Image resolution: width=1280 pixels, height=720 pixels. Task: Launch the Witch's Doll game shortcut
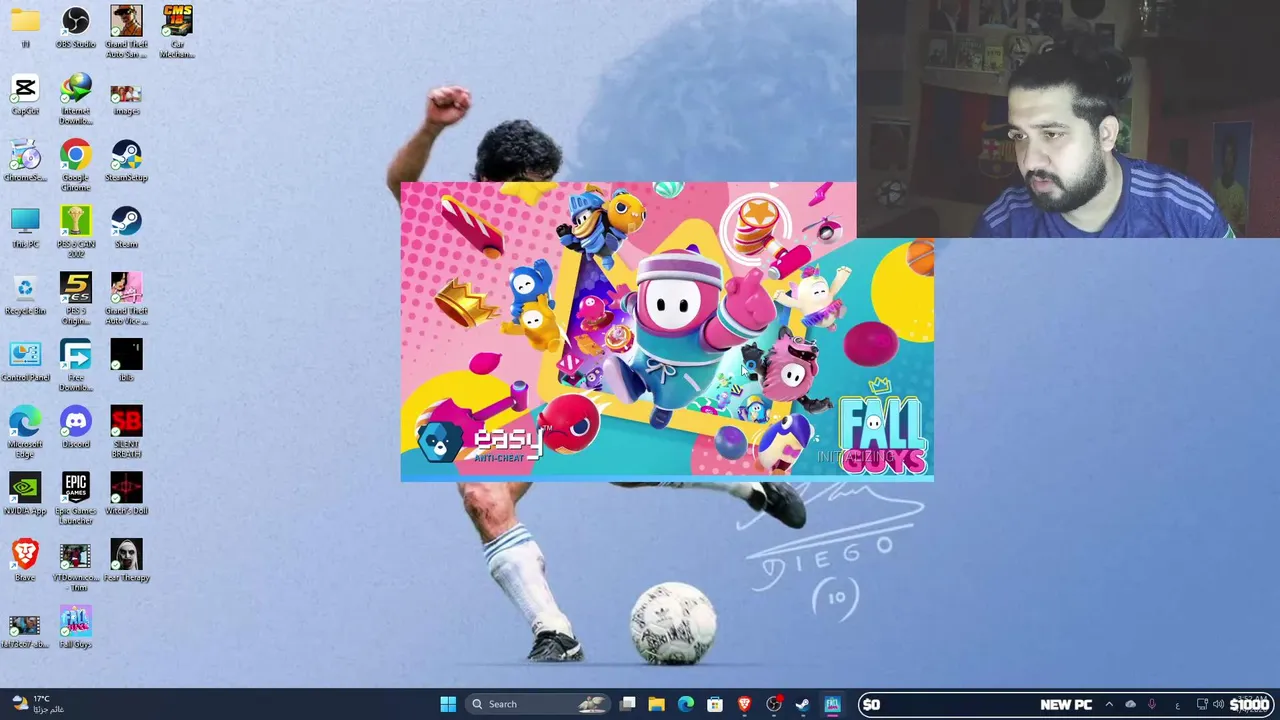click(126, 495)
